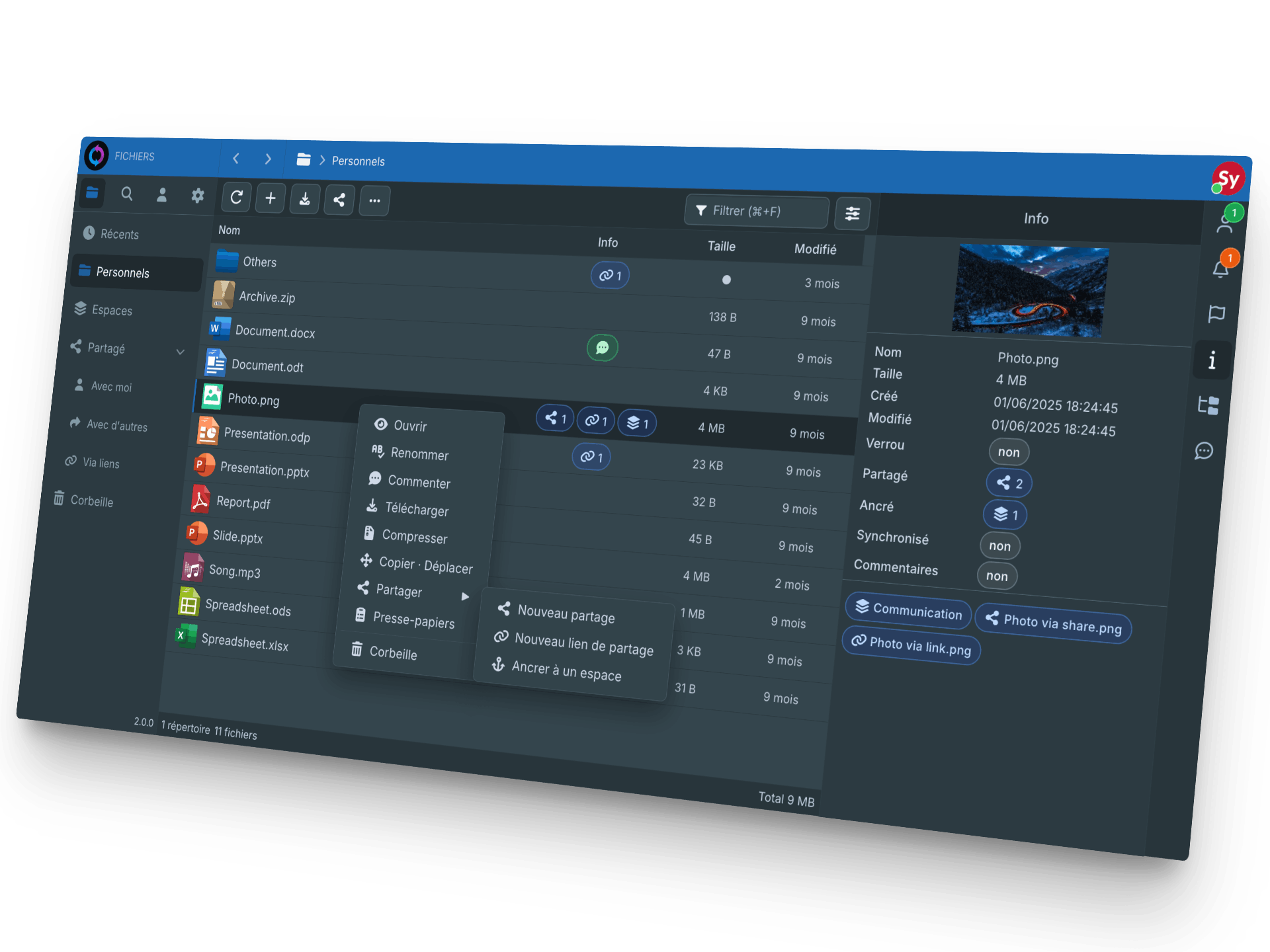Image resolution: width=1270 pixels, height=952 pixels.
Task: Refresh the file list
Action: [x=236, y=198]
